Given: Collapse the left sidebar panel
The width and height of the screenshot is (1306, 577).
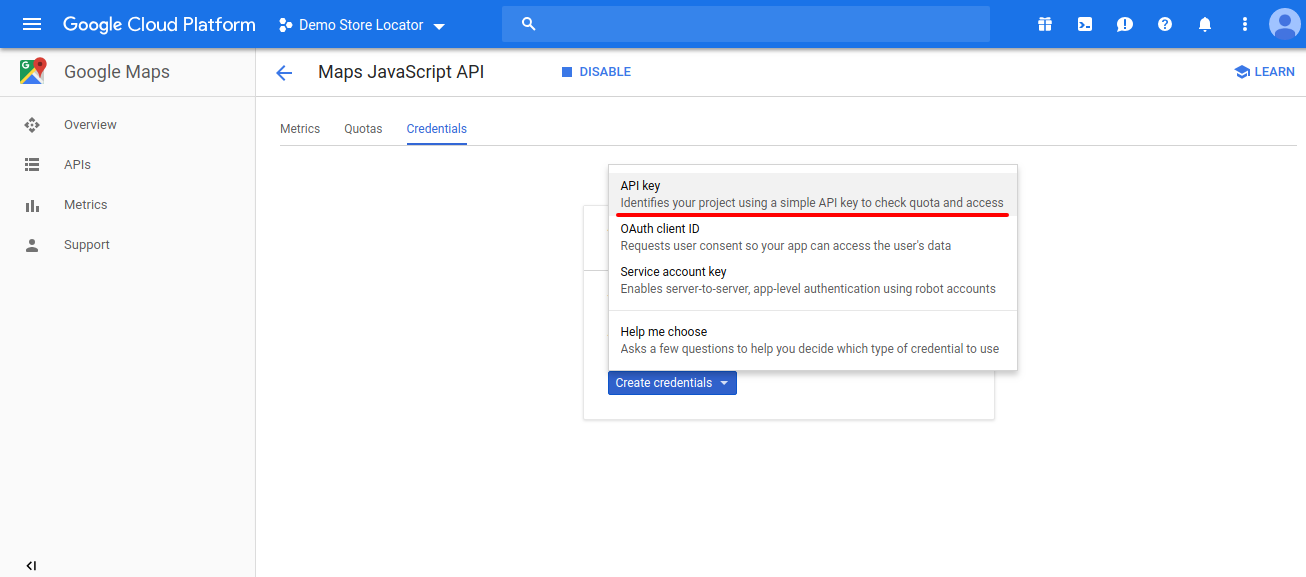Looking at the screenshot, I should pyautogui.click(x=31, y=565).
